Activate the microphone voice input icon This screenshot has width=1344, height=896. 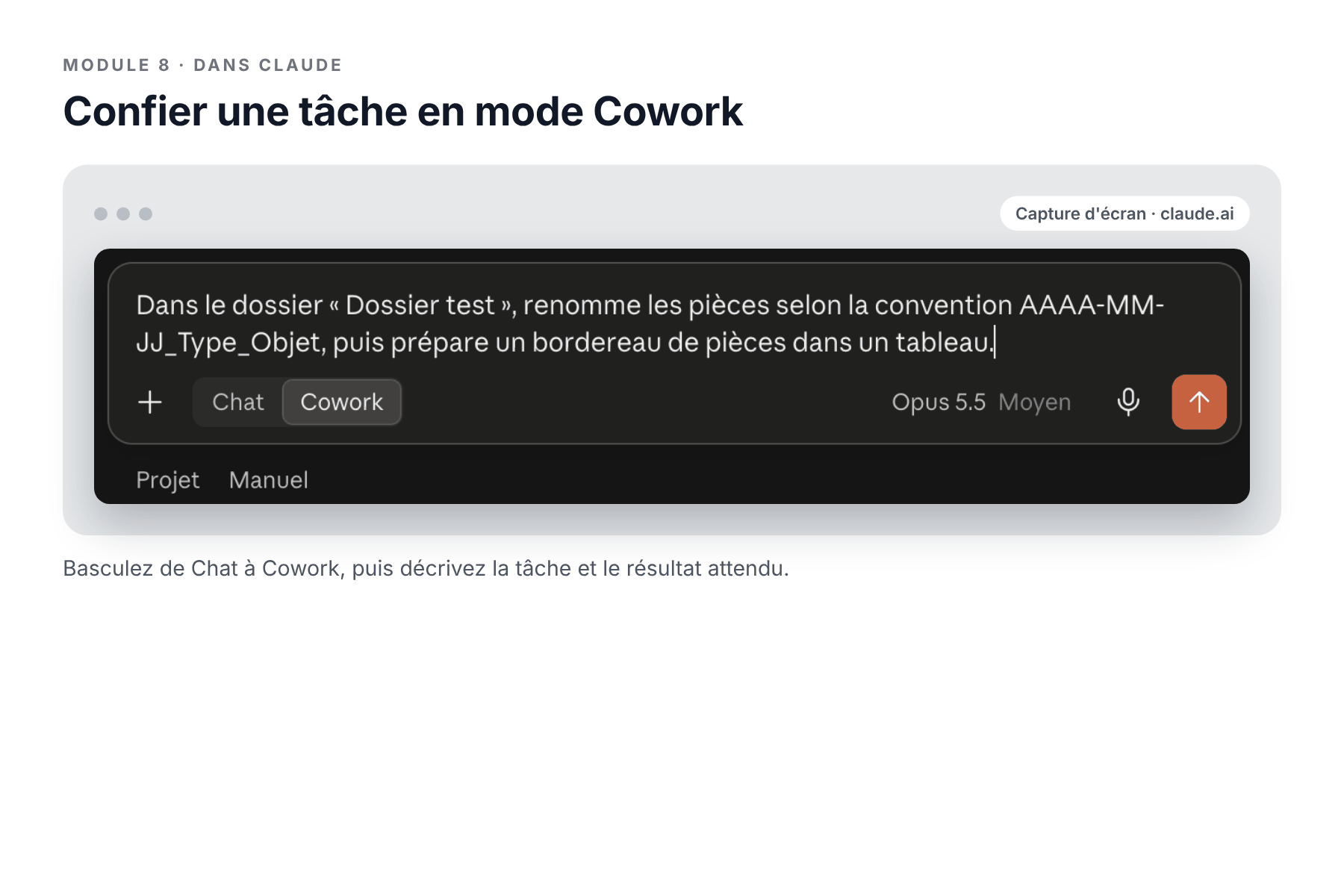(1128, 402)
